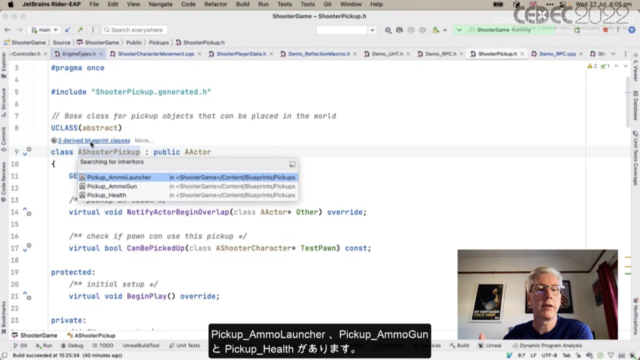640x360 pixels.
Task: Open the Structure tool window on the left sidebar
Action: pos(4,103)
